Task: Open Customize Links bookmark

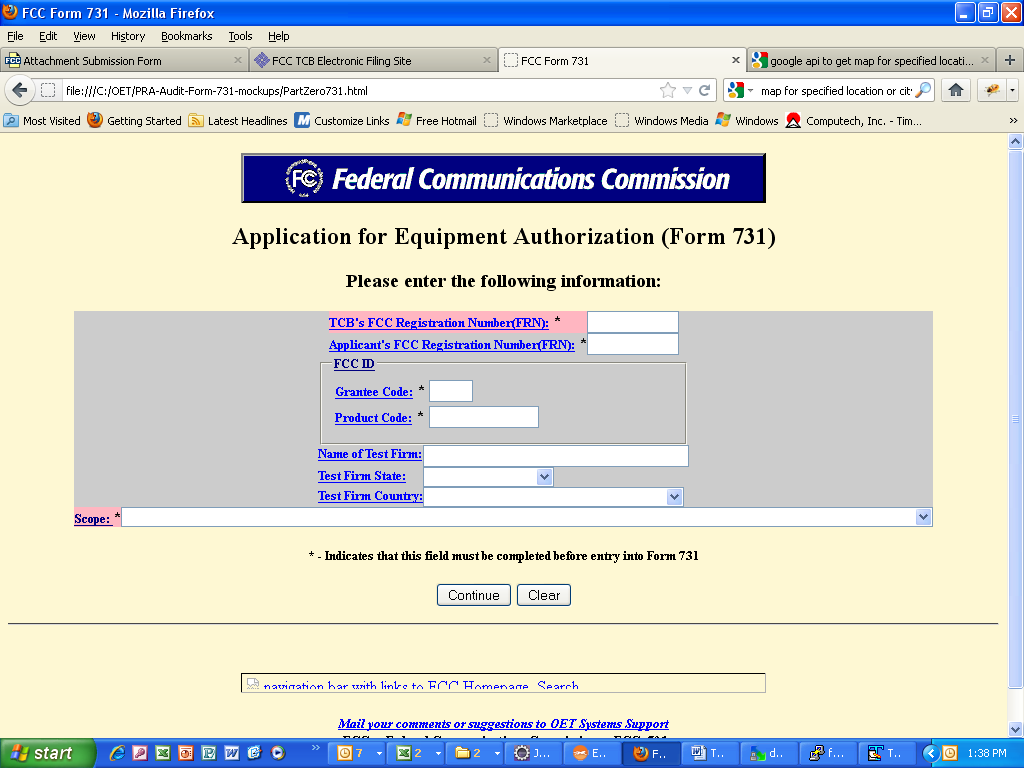Action: (x=342, y=121)
